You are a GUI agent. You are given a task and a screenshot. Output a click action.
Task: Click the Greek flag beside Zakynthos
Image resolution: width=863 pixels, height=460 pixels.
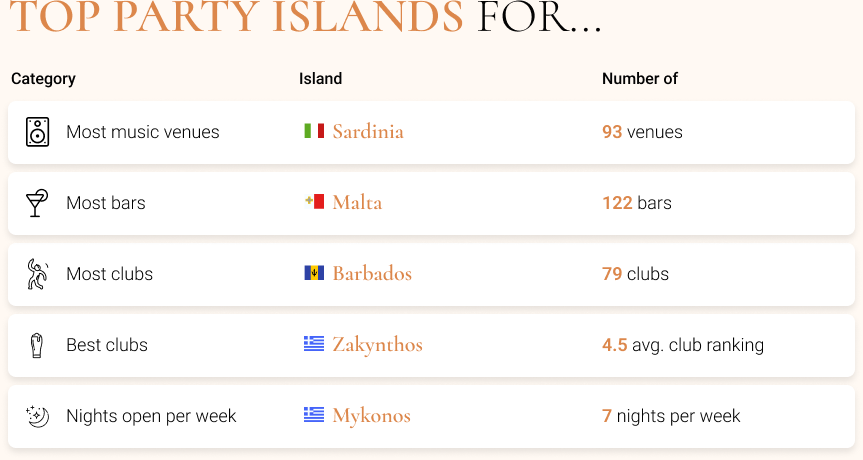click(x=314, y=344)
